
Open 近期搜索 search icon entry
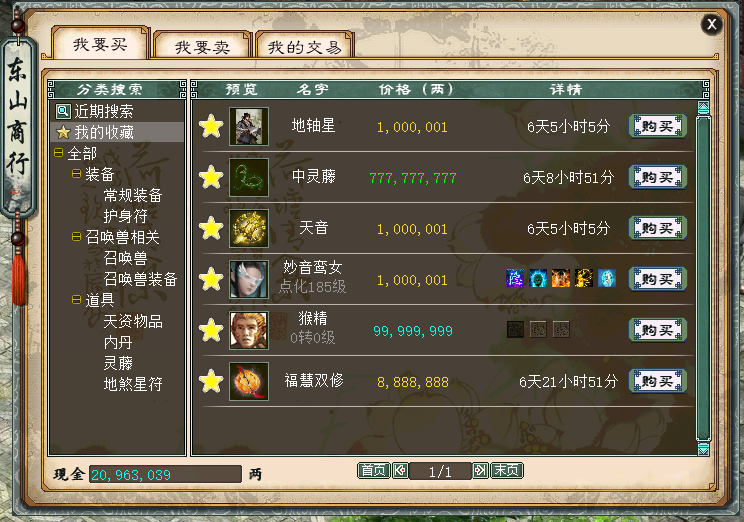63,111
